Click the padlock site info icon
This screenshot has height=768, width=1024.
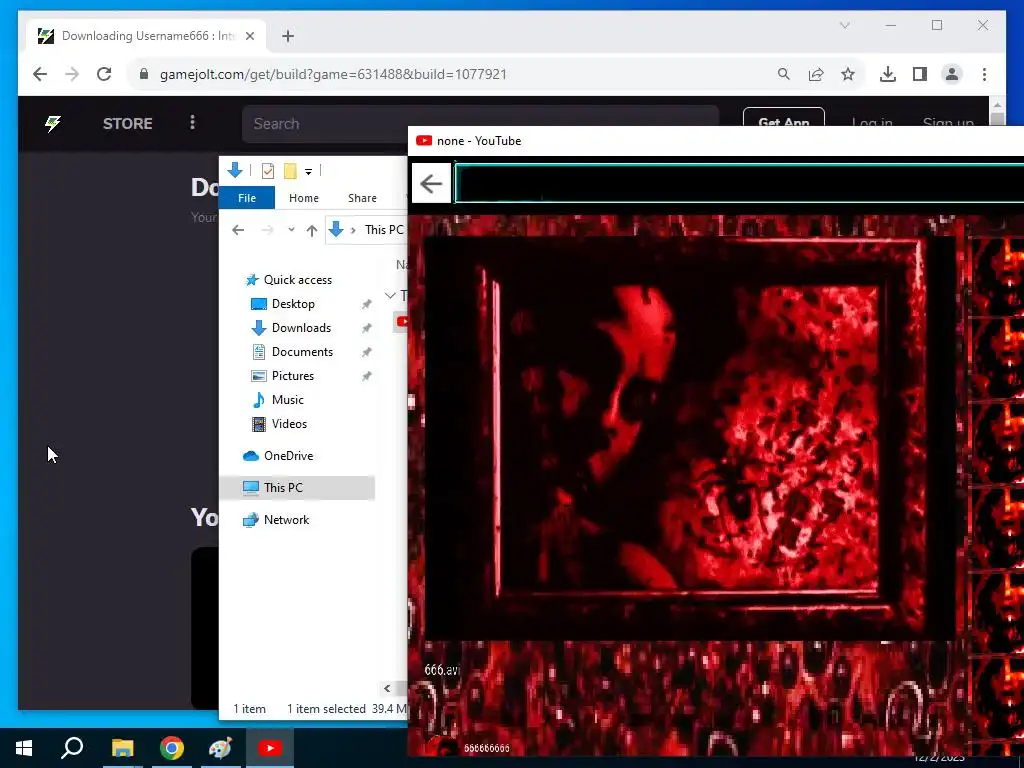tap(144, 74)
